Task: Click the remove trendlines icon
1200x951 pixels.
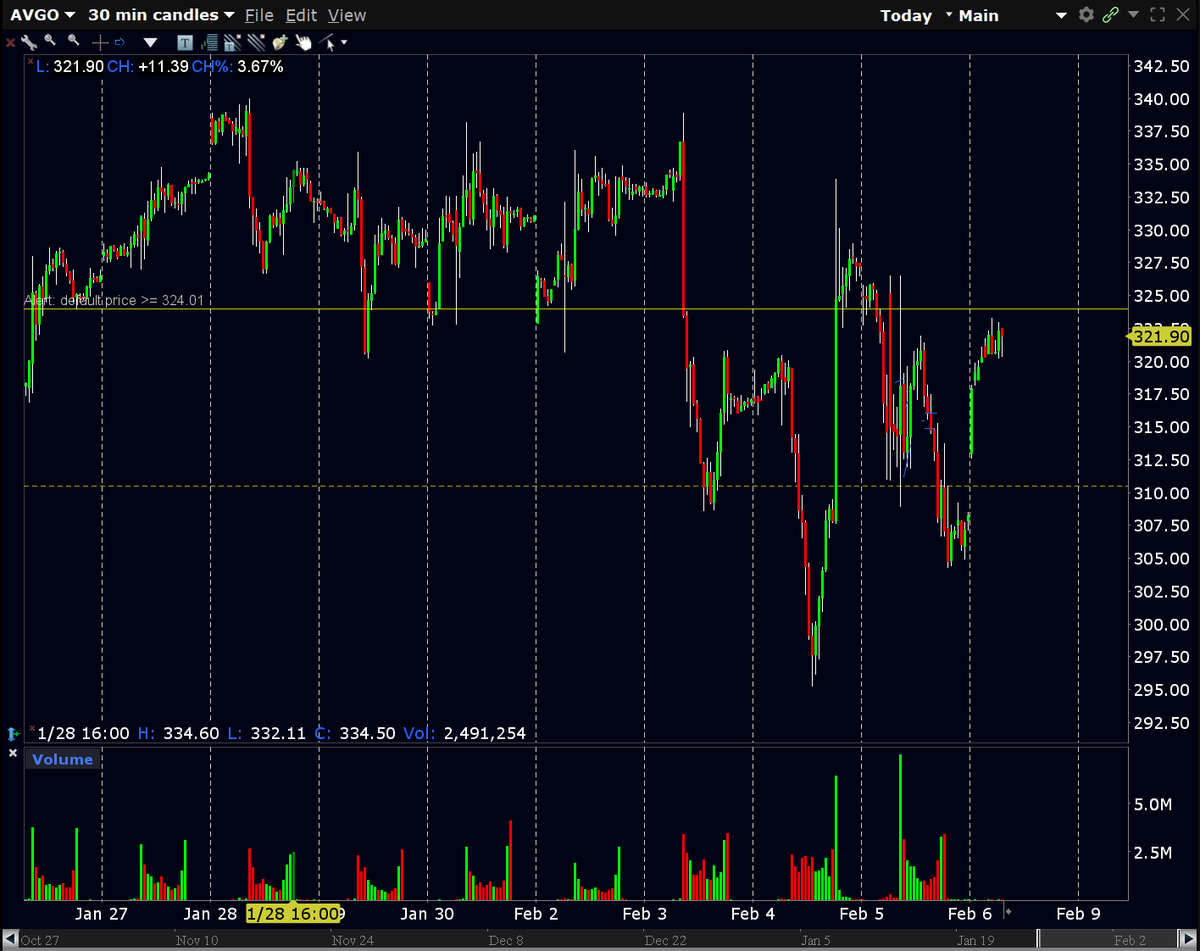Action: pyautogui.click(x=256, y=42)
